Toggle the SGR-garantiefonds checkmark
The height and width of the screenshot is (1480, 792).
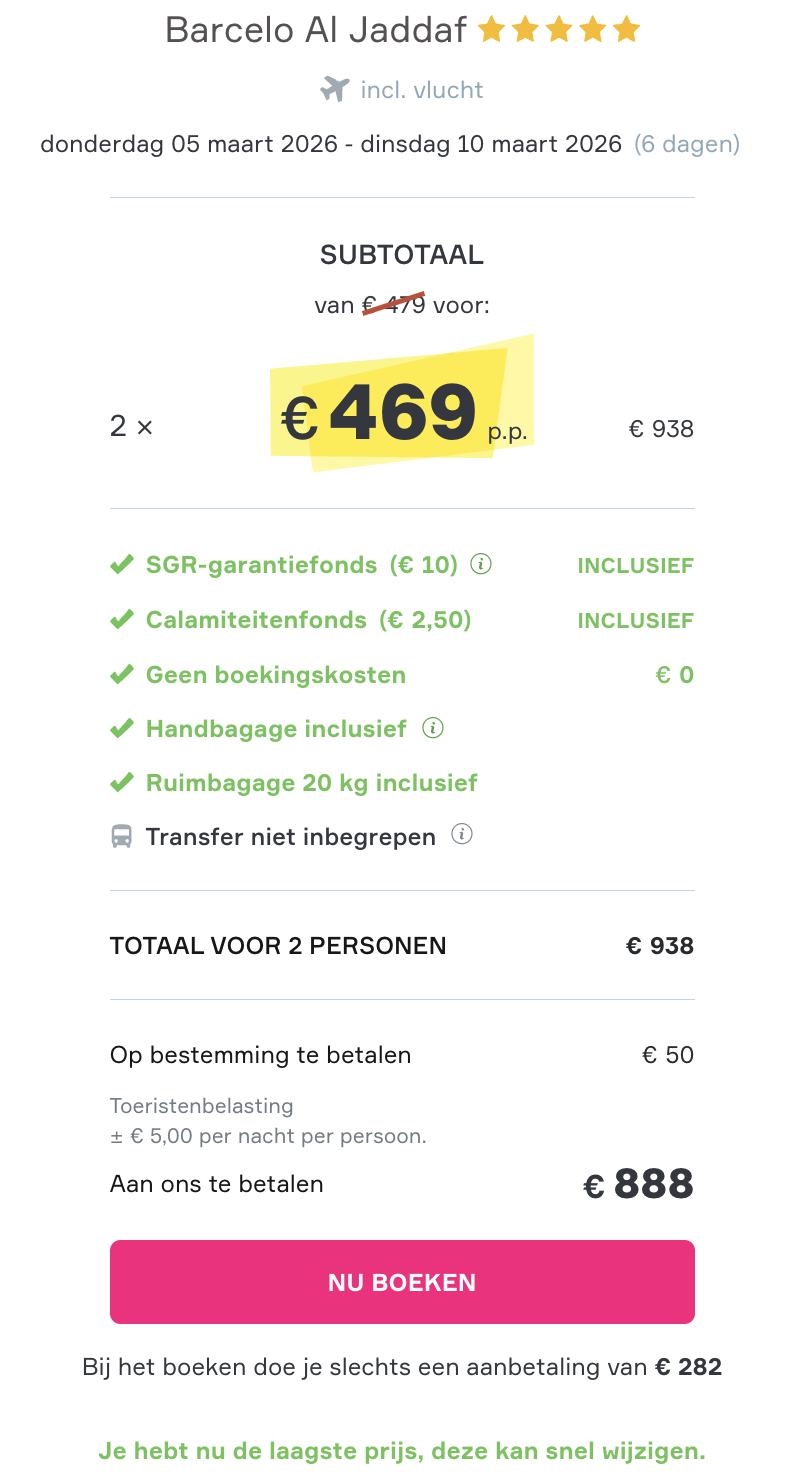(122, 564)
